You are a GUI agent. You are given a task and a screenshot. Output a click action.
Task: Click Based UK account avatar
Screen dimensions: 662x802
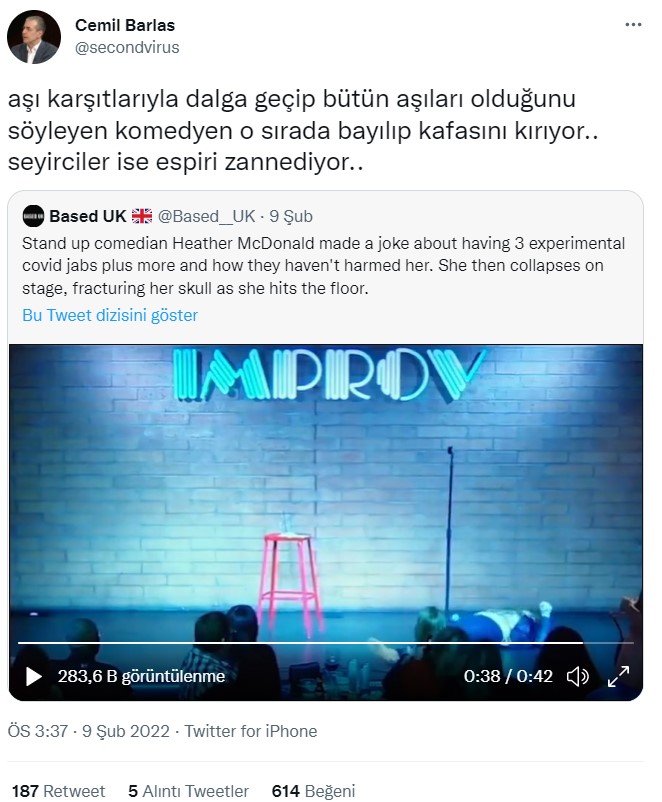33,216
